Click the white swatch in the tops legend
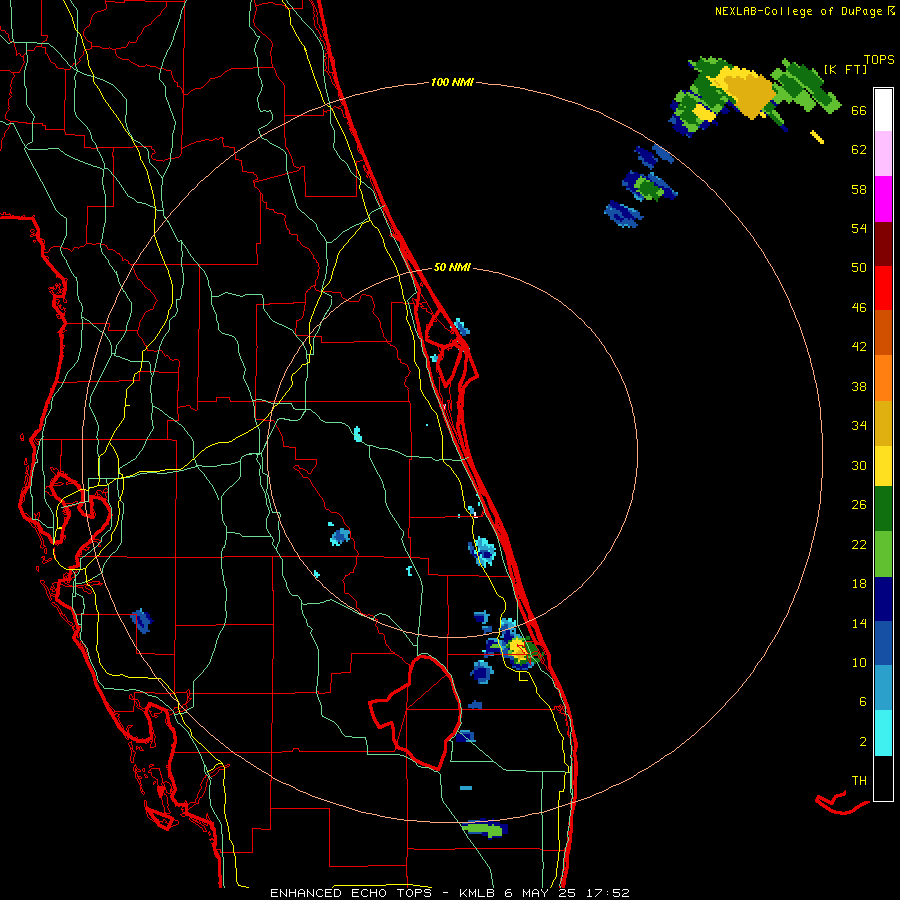This screenshot has height=900, width=900. 883,110
